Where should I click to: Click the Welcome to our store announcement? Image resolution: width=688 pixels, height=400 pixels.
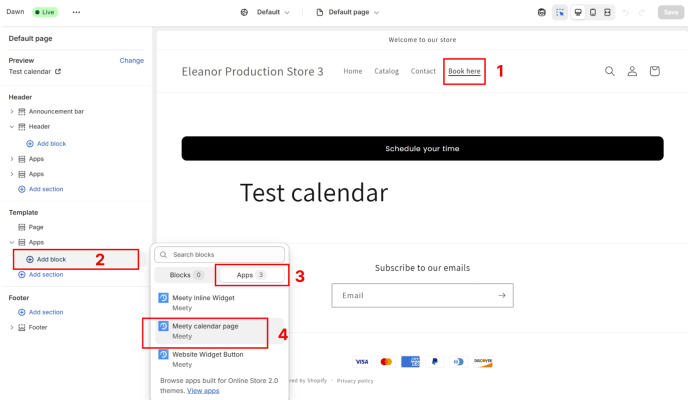tap(422, 39)
